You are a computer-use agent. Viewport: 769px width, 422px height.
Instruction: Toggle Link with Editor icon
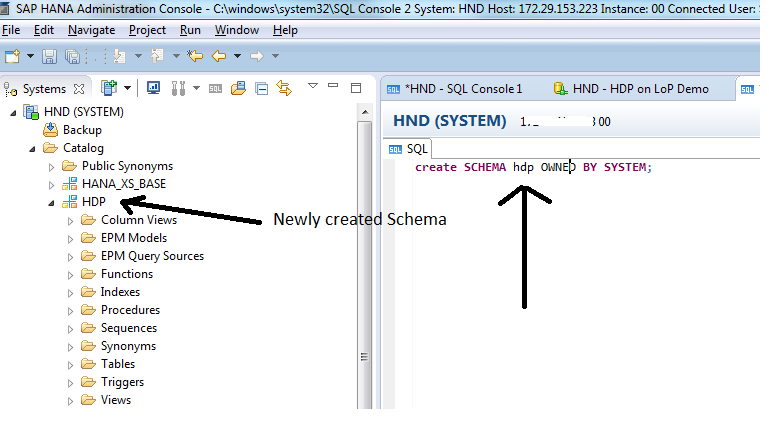pyautogui.click(x=283, y=88)
